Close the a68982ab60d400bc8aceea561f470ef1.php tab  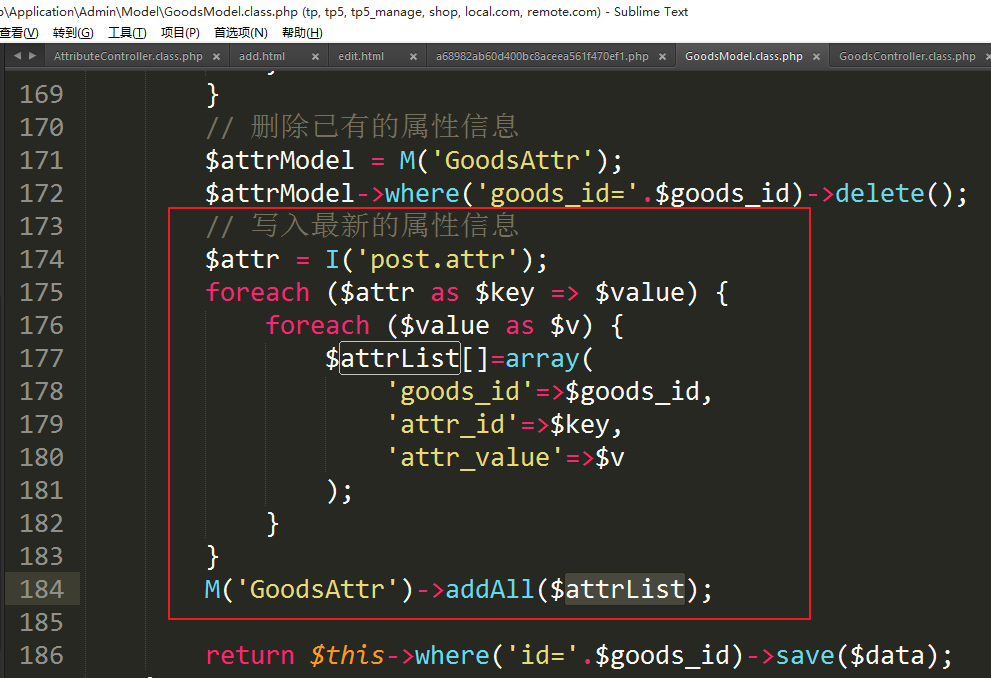[x=661, y=57]
